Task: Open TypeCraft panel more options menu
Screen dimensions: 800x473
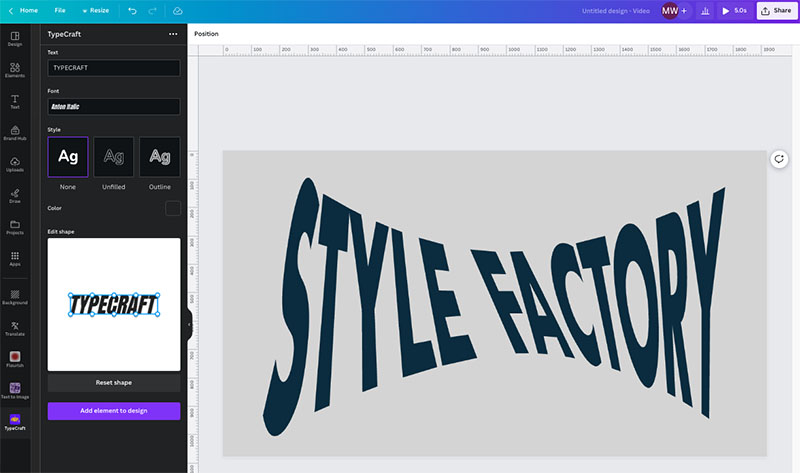Action: point(173,34)
